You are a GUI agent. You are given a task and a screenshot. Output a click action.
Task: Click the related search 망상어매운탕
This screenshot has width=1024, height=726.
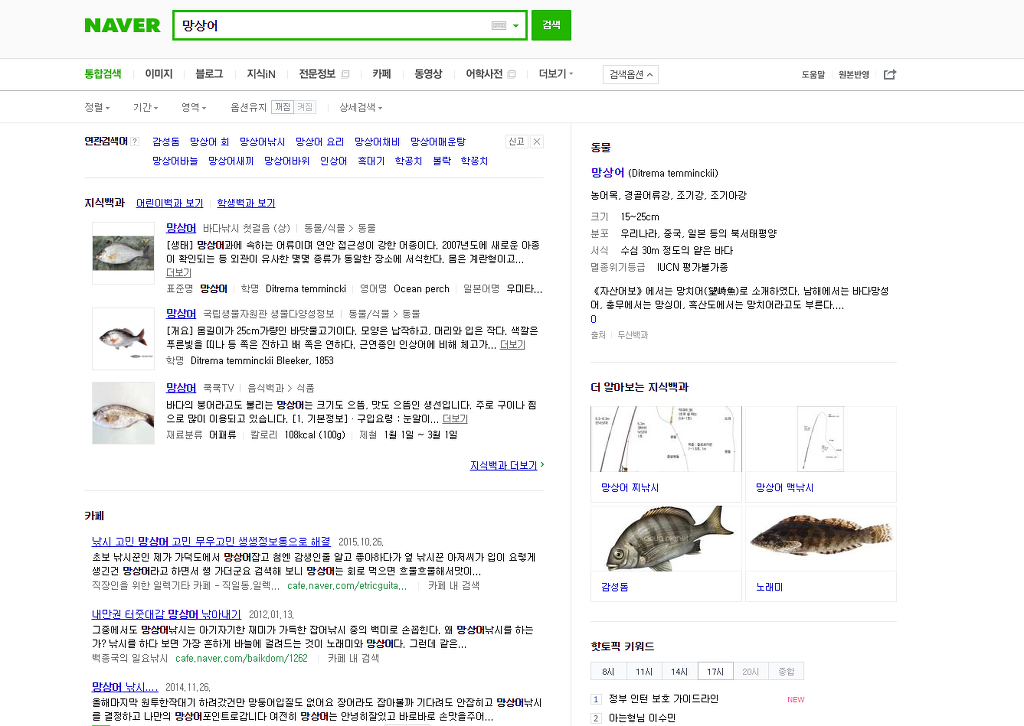click(x=438, y=142)
